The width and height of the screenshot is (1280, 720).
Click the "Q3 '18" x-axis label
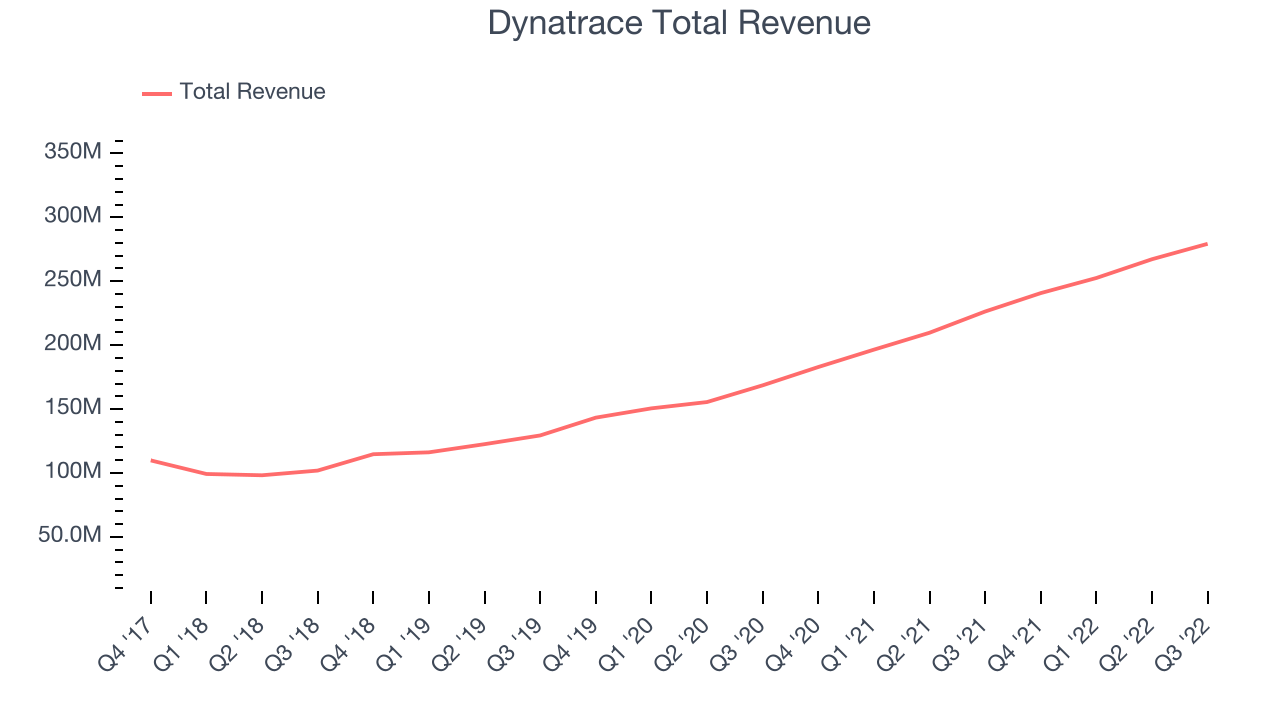(292, 643)
